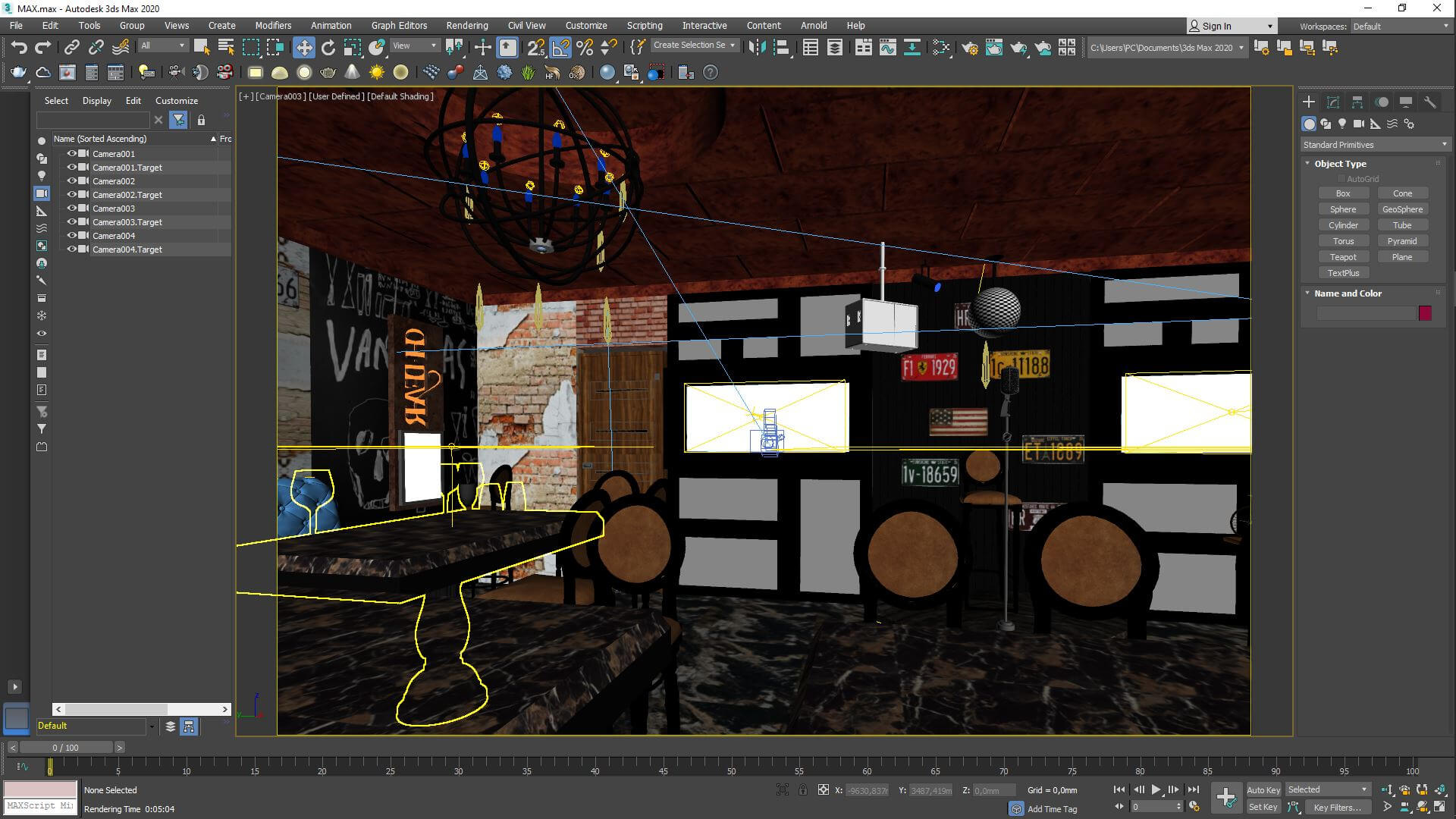
Task: Toggle visibility of Camera003.Target
Action: coord(72,221)
